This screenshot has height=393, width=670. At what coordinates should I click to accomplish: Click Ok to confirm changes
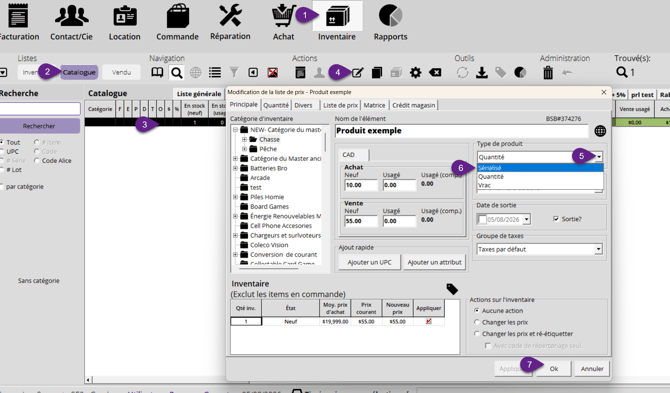click(554, 369)
